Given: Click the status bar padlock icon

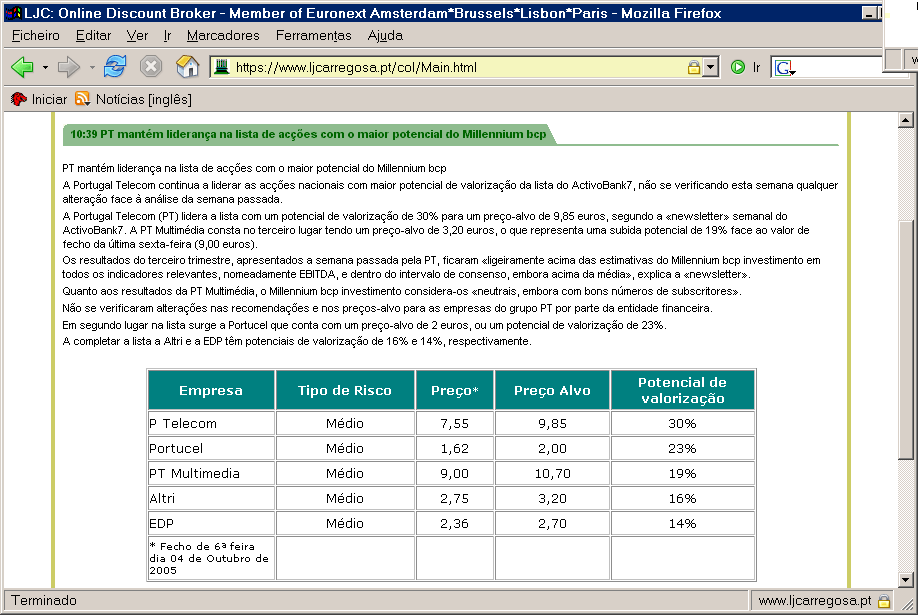Looking at the screenshot, I should 884,602.
